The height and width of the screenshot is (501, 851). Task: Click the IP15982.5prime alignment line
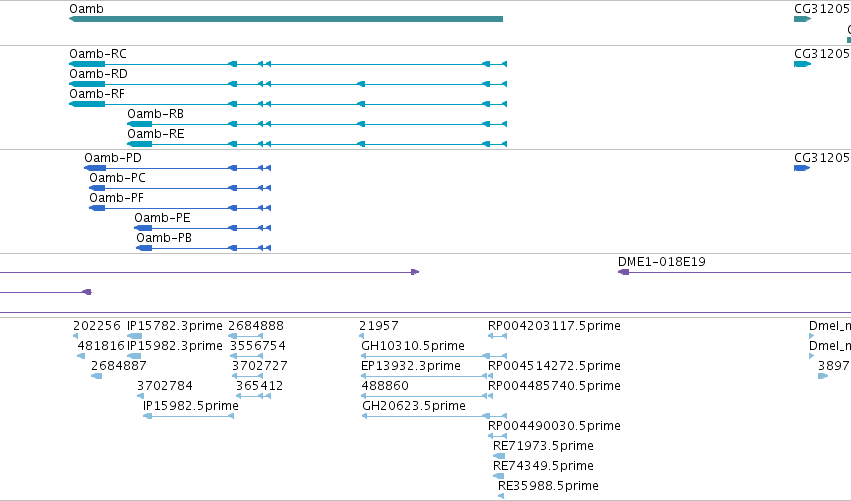click(x=188, y=416)
